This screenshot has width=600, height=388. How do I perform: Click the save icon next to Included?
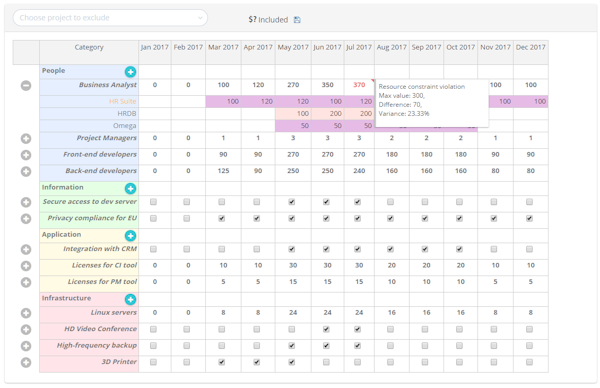coord(297,20)
